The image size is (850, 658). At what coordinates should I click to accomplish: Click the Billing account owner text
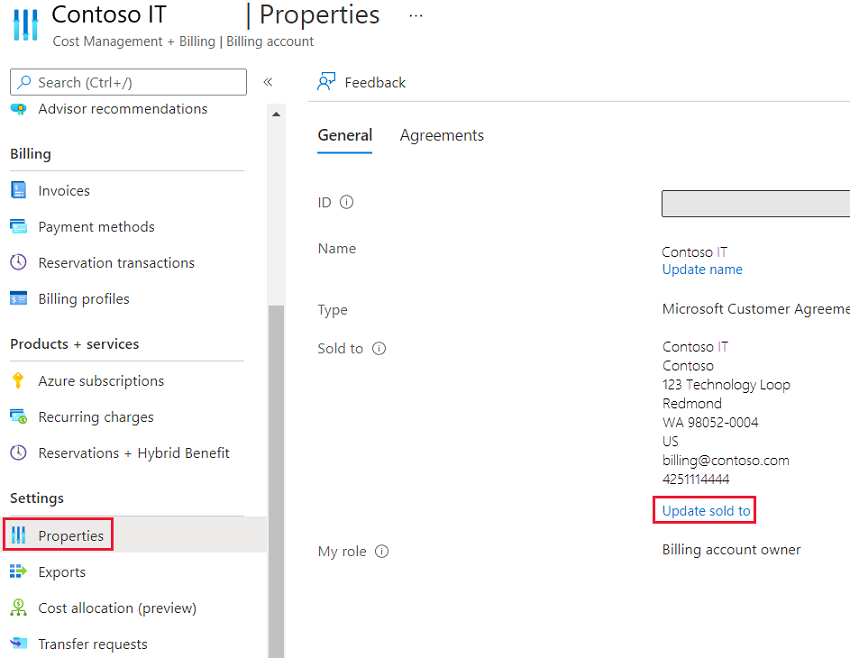point(731,550)
